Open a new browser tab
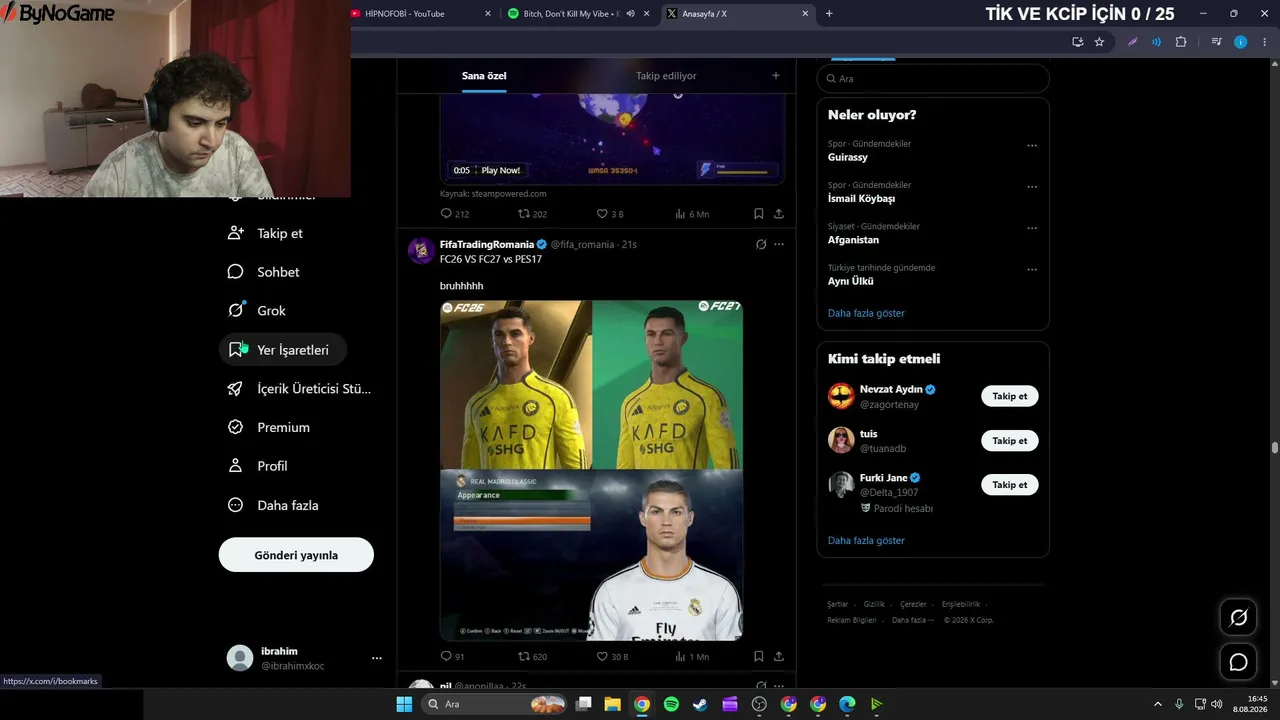1280x720 pixels. (x=829, y=14)
